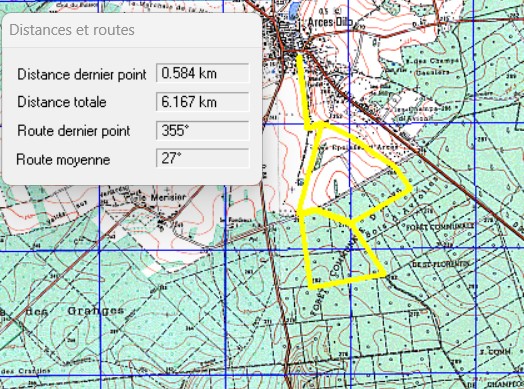Select the yellow route's endpoint at Arces-Dilo
524x389 pixels.
click(299, 56)
